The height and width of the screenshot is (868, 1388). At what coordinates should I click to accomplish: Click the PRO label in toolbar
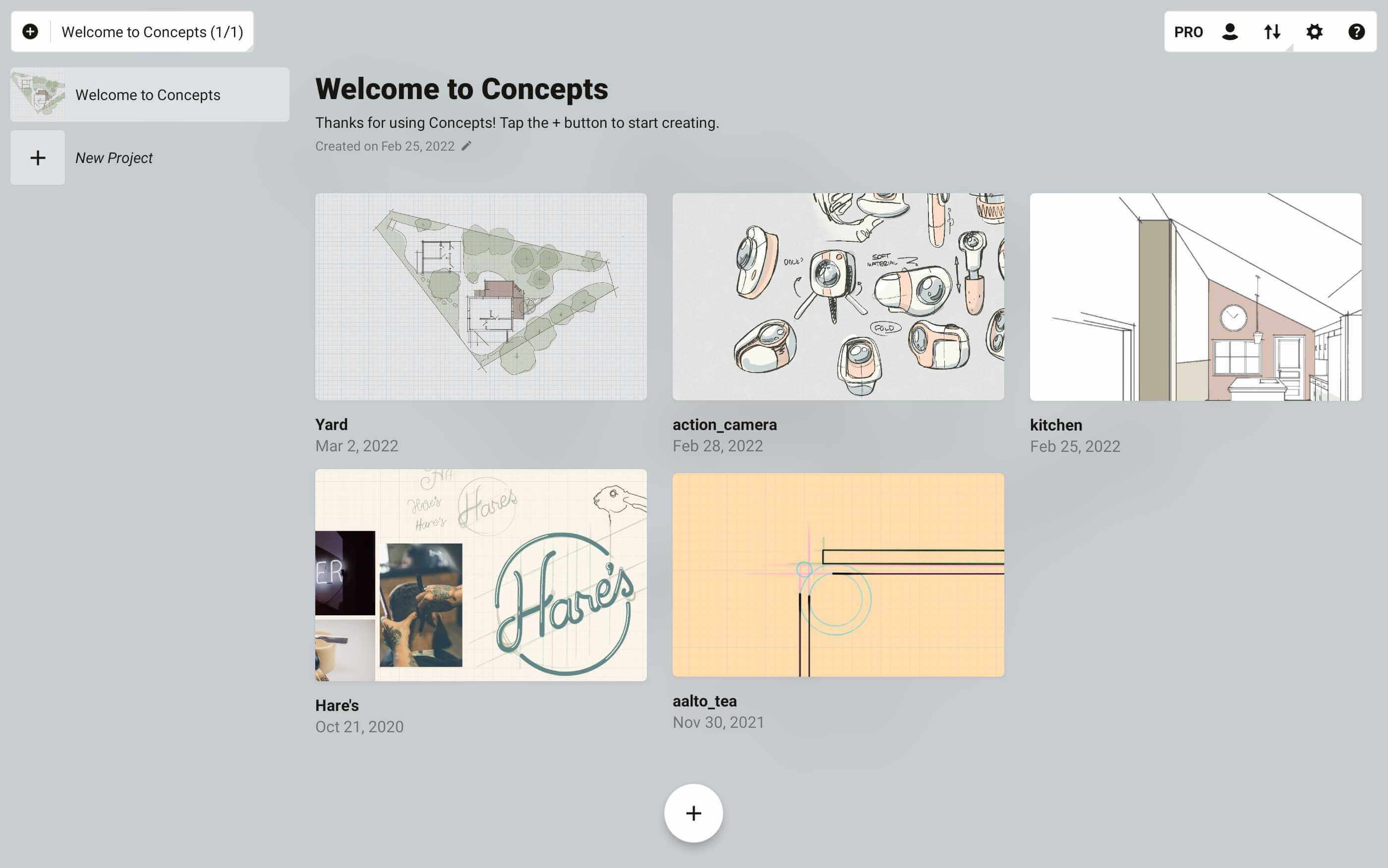1188,32
